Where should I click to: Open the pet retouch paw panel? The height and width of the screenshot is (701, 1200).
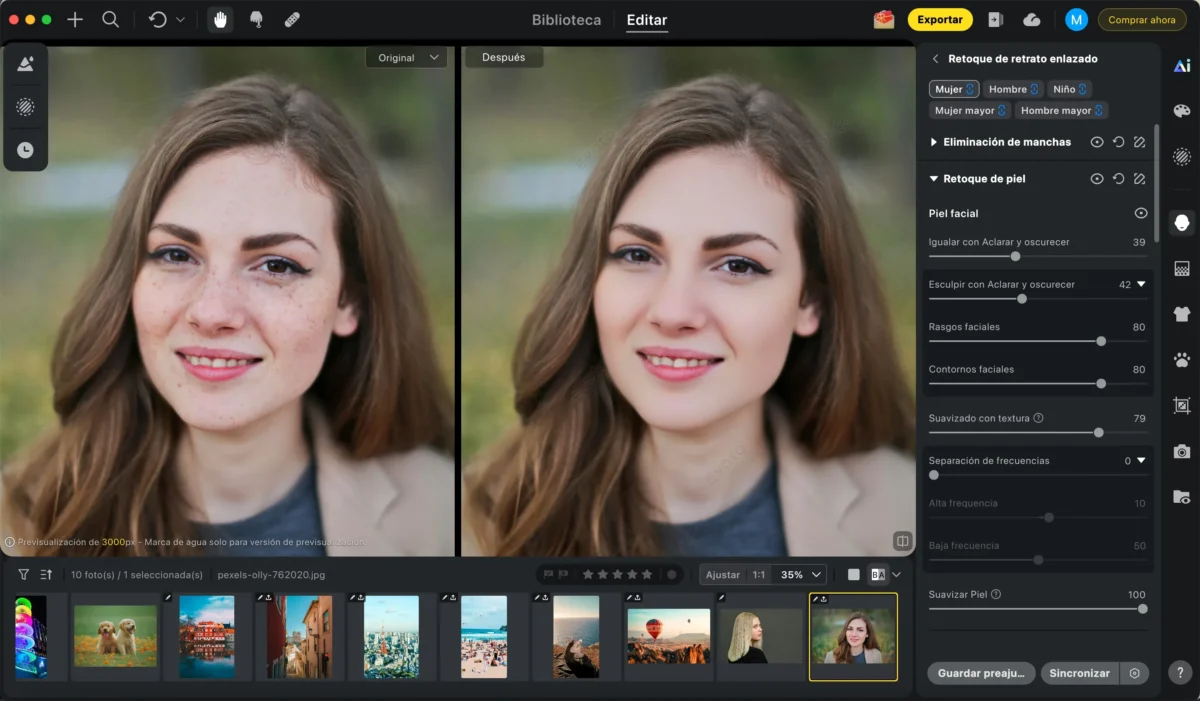(x=1182, y=360)
